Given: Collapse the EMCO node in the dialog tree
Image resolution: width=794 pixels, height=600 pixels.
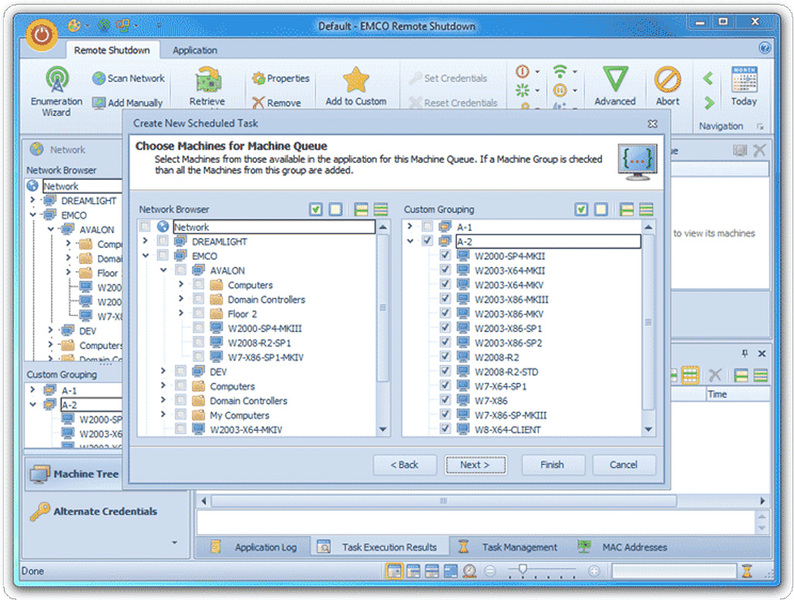Looking at the screenshot, I should (146, 256).
